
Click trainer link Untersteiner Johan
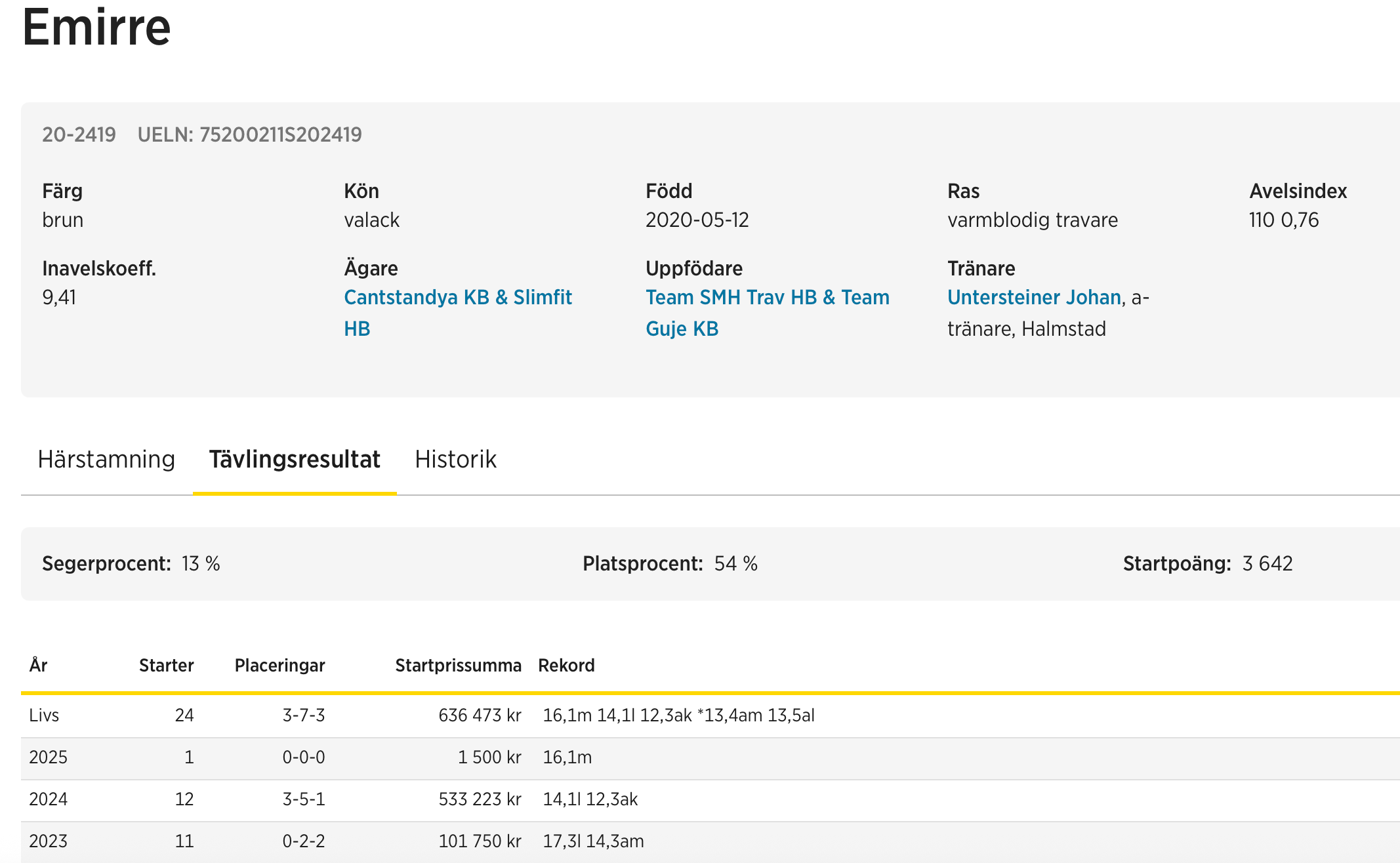coord(1034,298)
